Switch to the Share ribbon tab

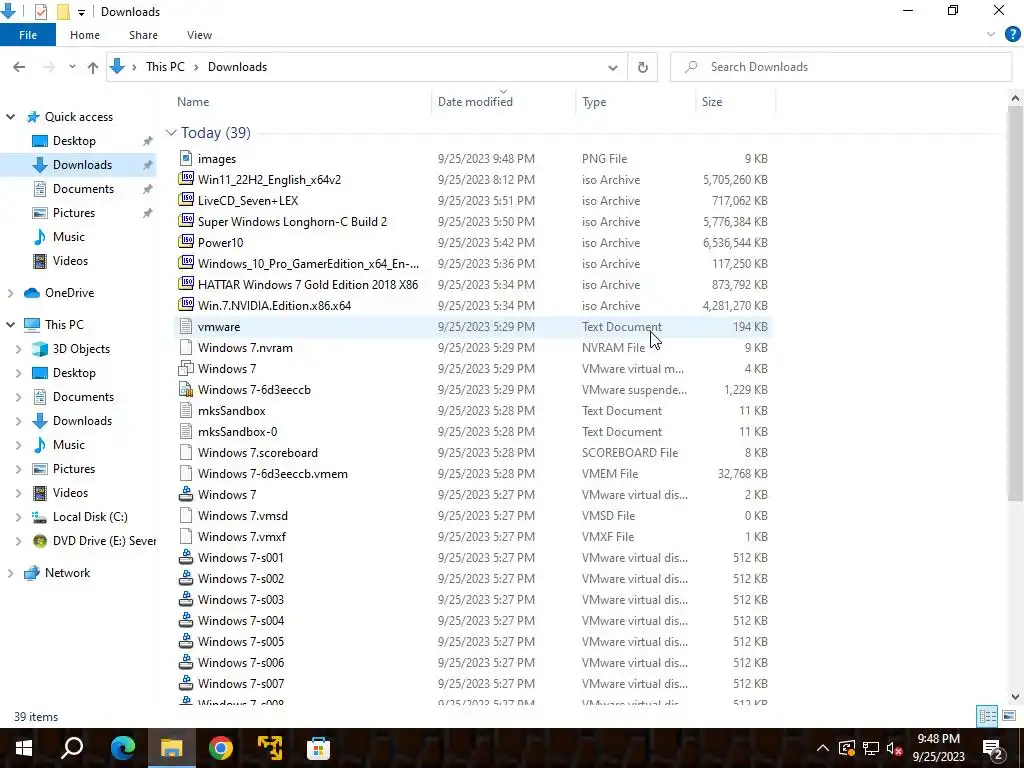pyautogui.click(x=143, y=35)
